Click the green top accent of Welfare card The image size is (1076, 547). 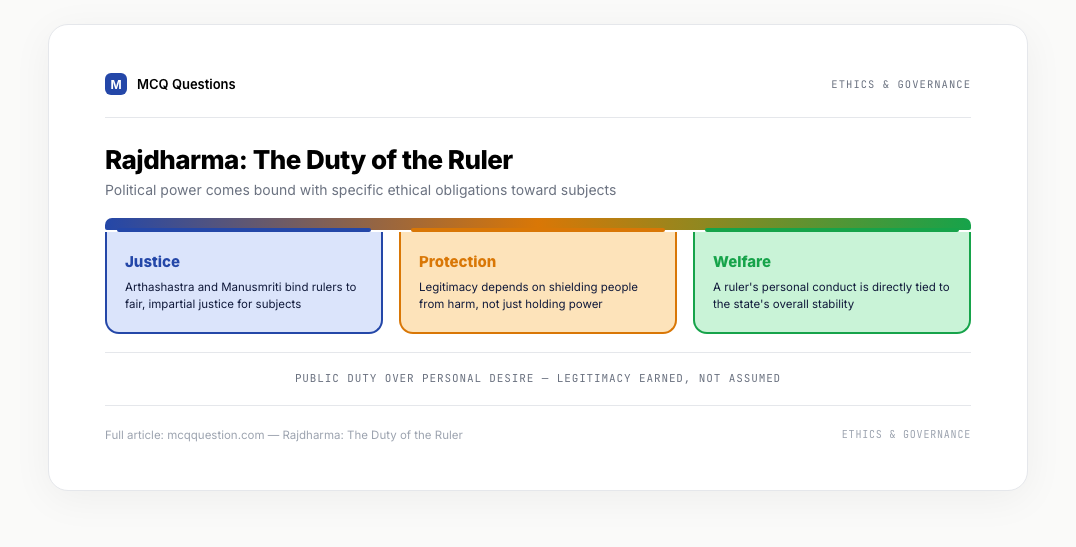click(x=832, y=230)
